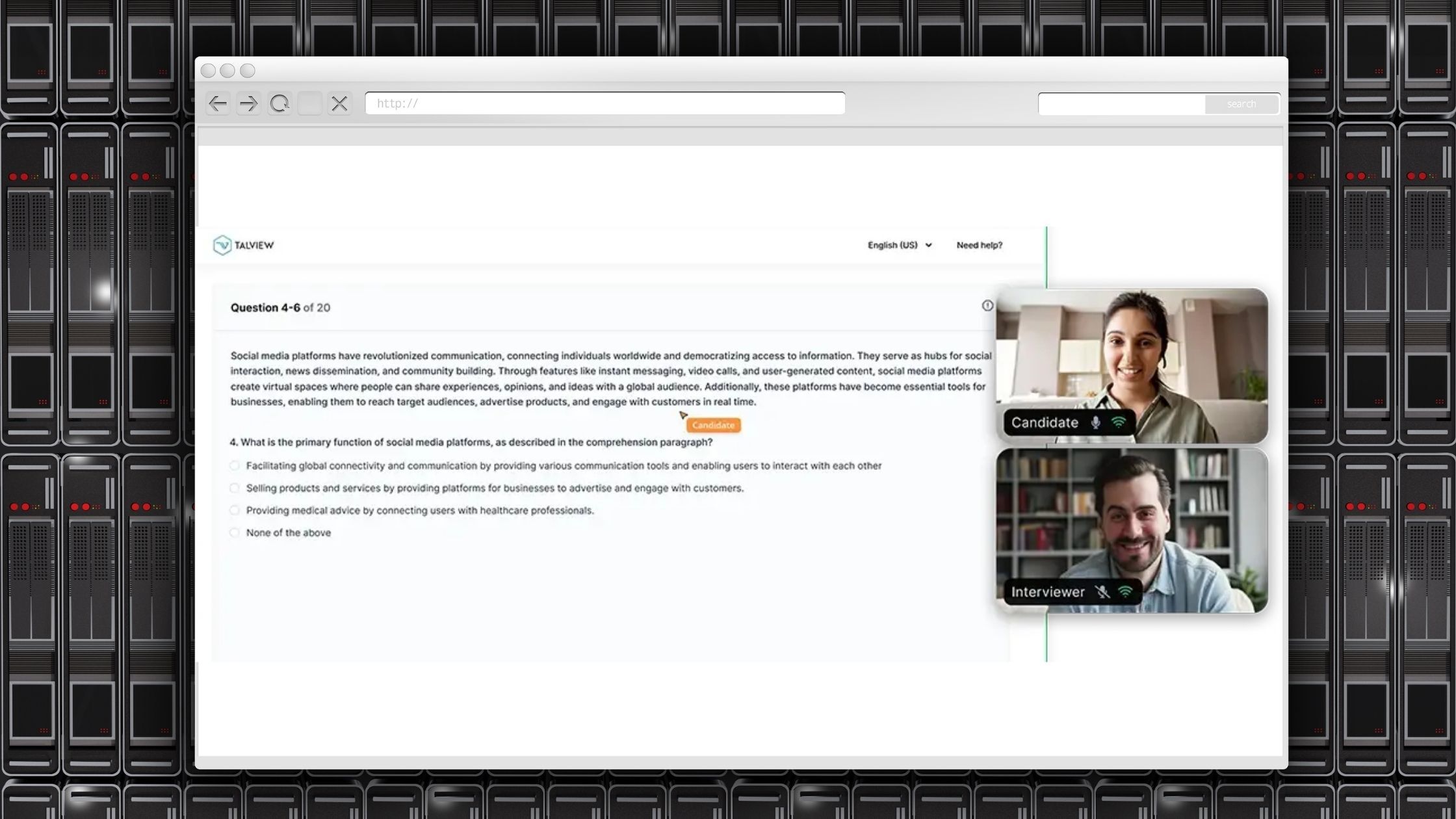Click the Talview logo

[x=244, y=245]
